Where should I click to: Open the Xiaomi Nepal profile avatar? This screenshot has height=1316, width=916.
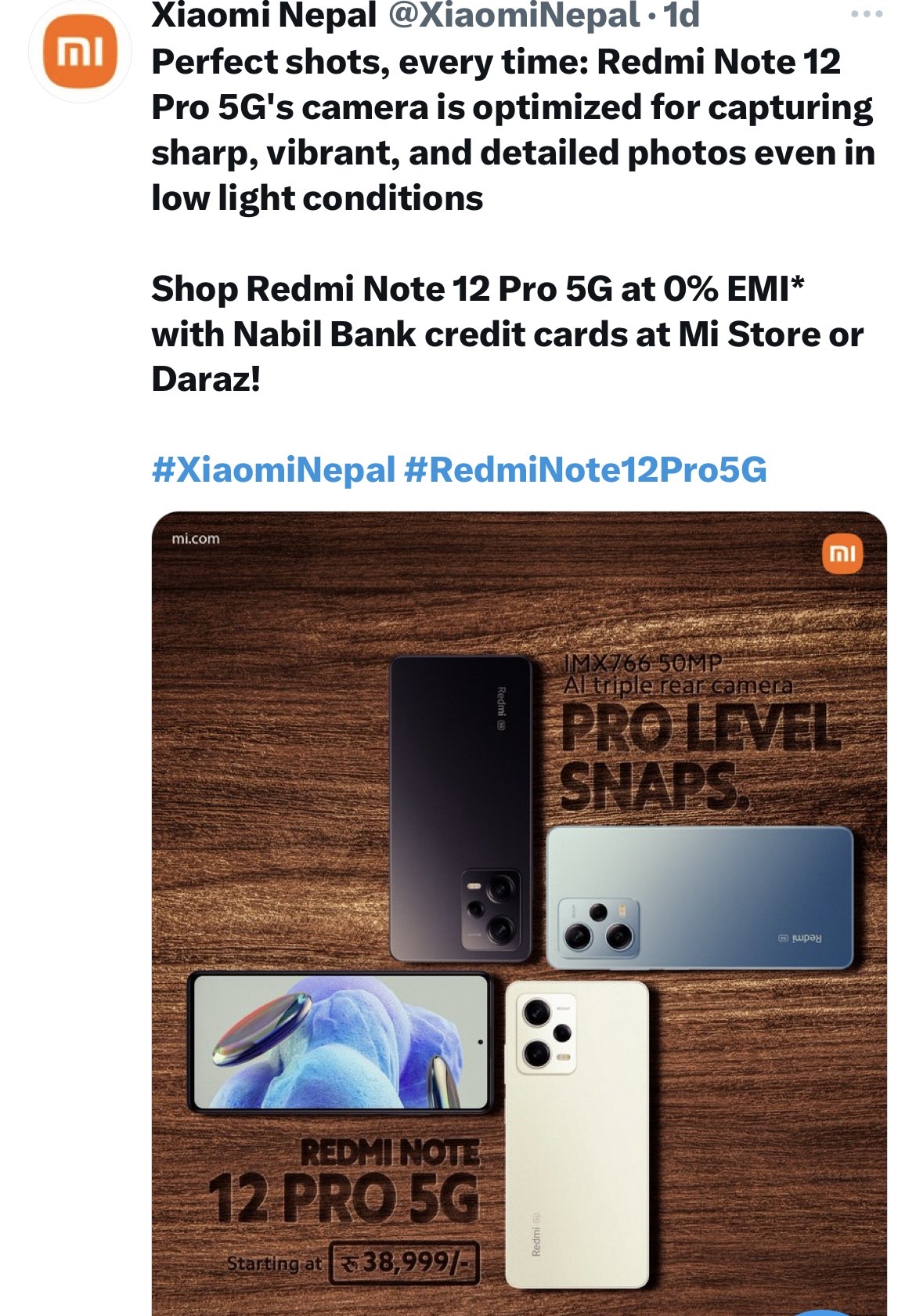tap(80, 52)
